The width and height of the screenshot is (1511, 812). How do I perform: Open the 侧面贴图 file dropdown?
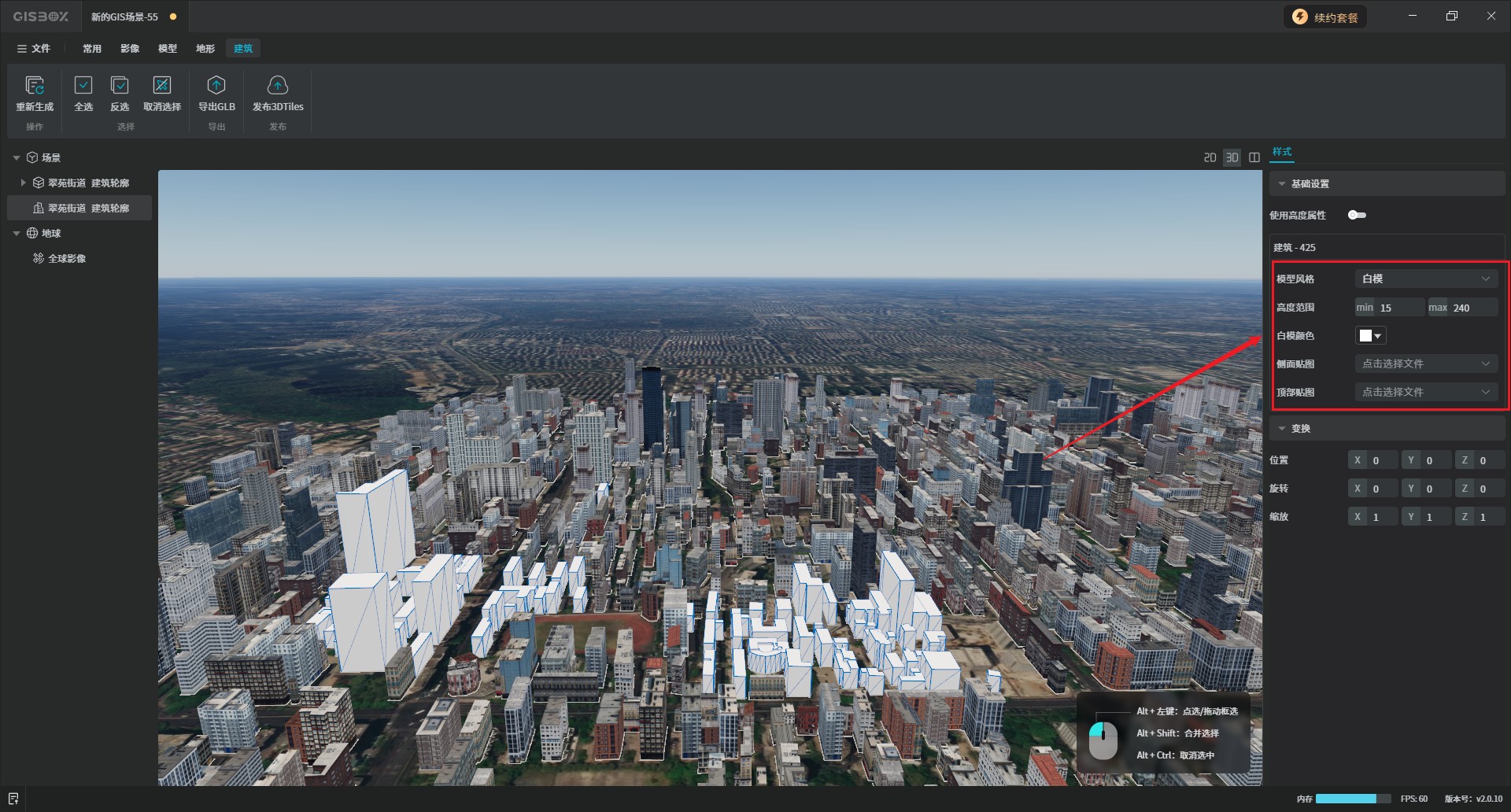pyautogui.click(x=1426, y=364)
